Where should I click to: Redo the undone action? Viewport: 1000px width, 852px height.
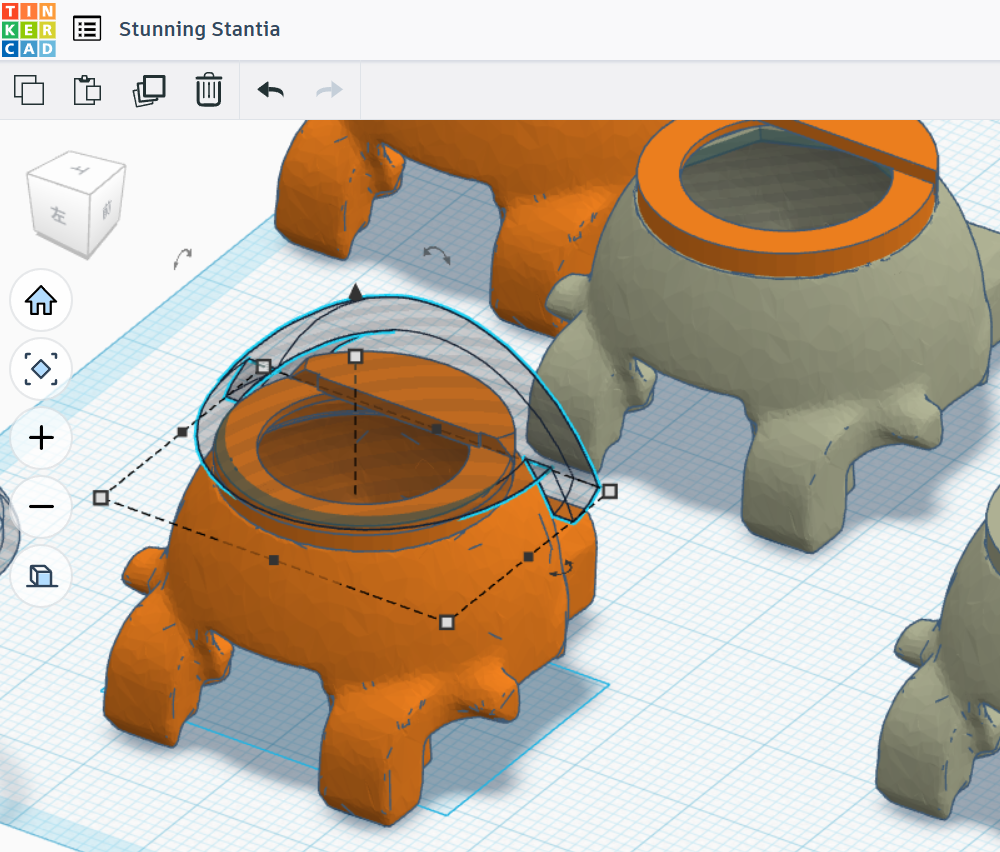tap(329, 90)
